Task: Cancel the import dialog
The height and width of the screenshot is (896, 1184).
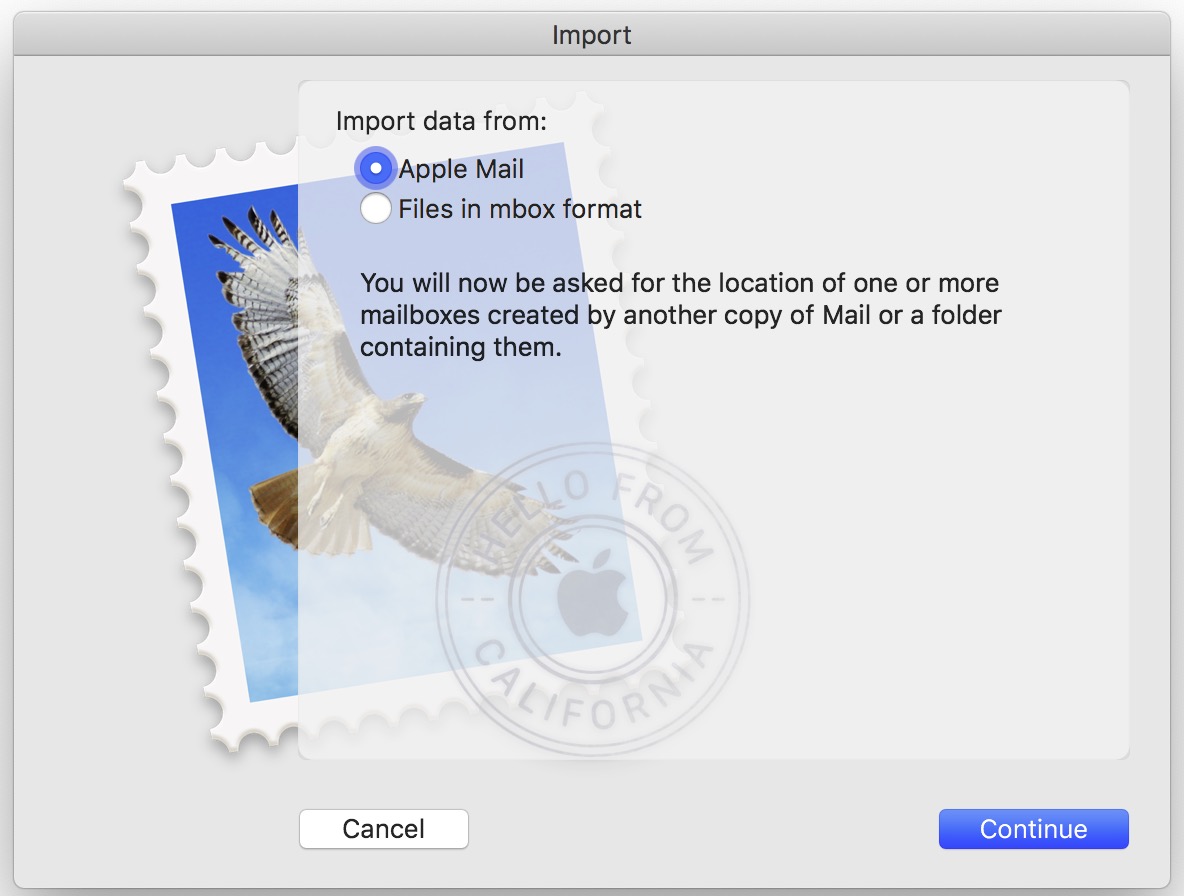Action: coord(384,829)
